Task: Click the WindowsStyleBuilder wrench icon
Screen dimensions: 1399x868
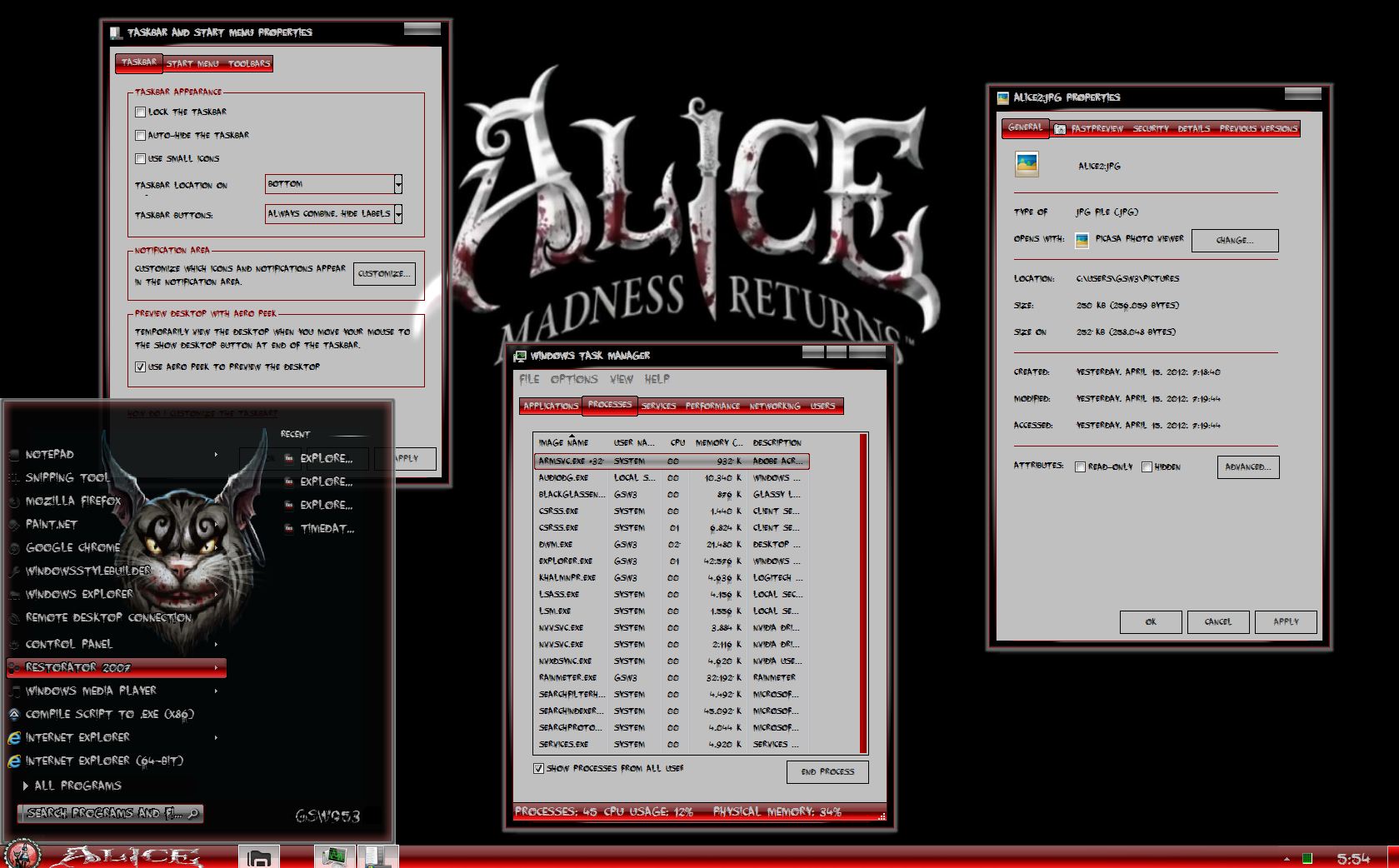Action: [14, 571]
